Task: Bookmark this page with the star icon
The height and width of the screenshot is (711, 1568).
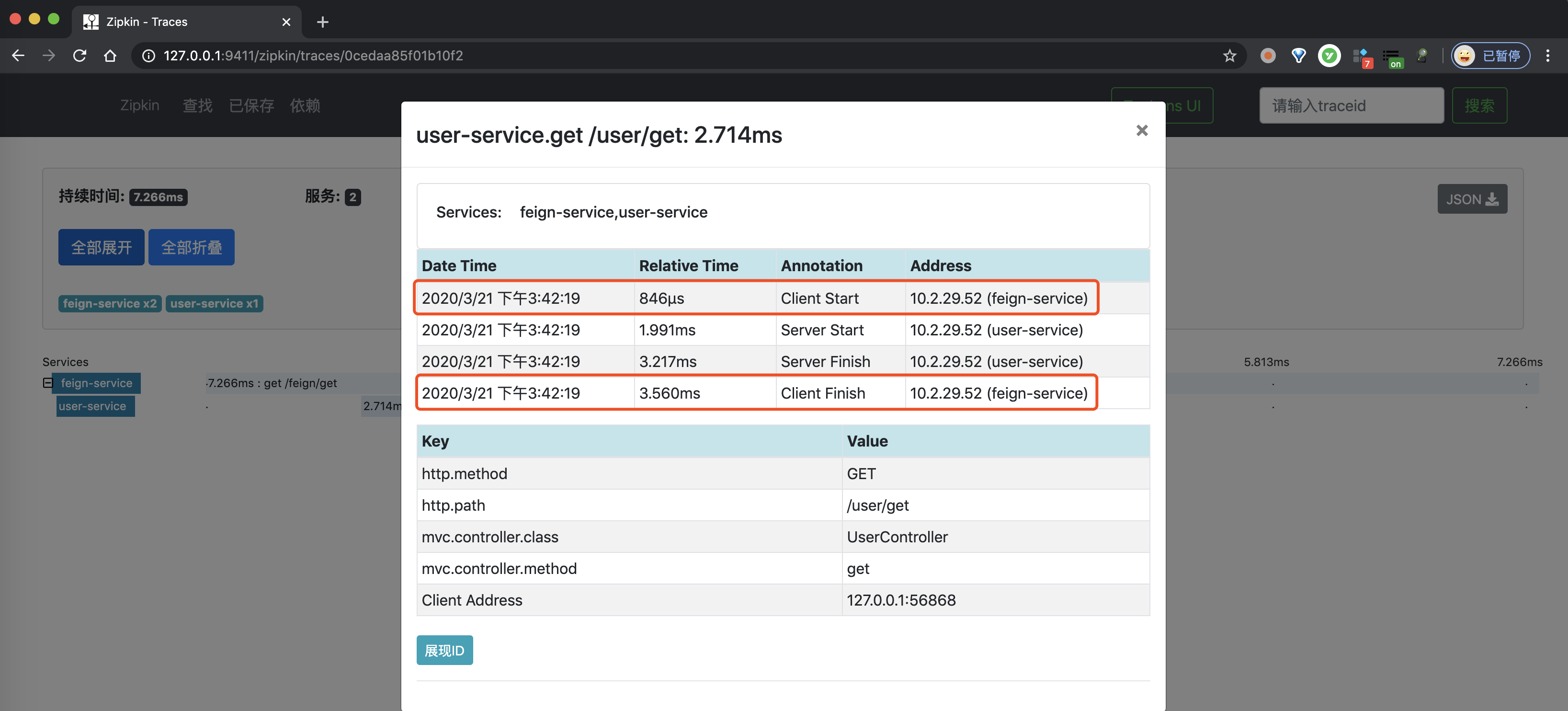Action: (1229, 56)
